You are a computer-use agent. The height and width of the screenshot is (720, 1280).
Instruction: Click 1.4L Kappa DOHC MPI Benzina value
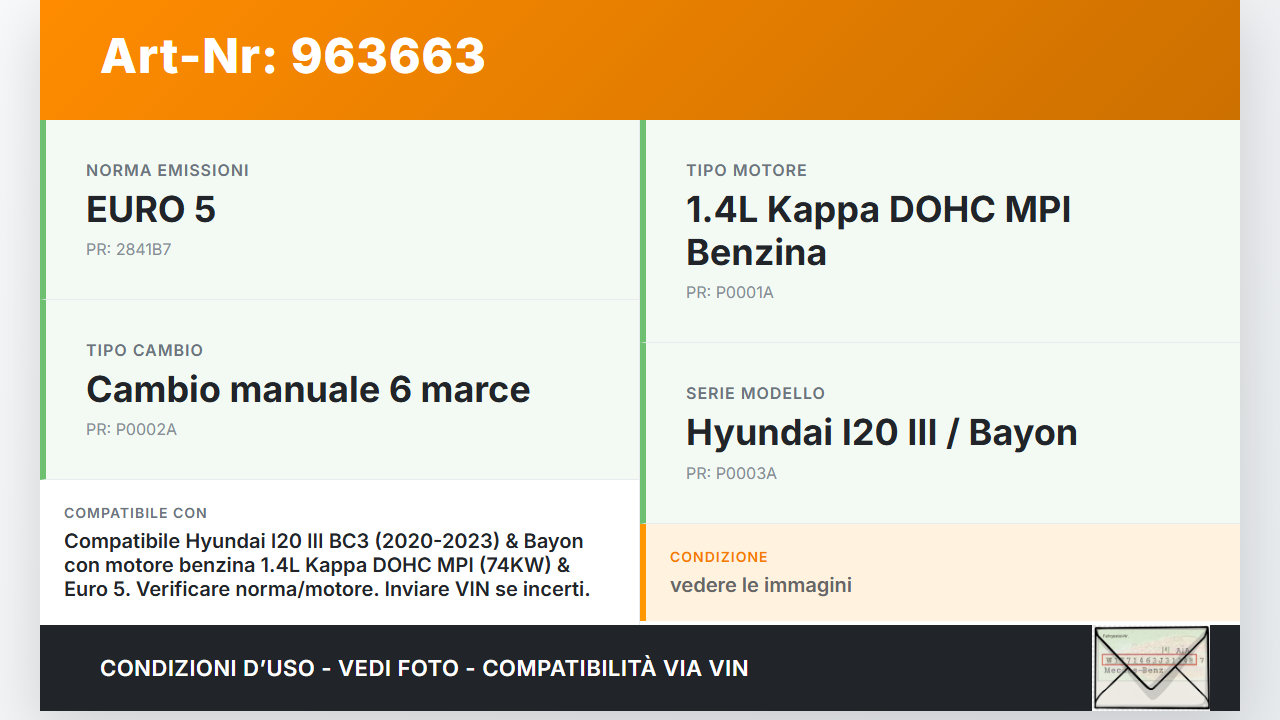878,231
